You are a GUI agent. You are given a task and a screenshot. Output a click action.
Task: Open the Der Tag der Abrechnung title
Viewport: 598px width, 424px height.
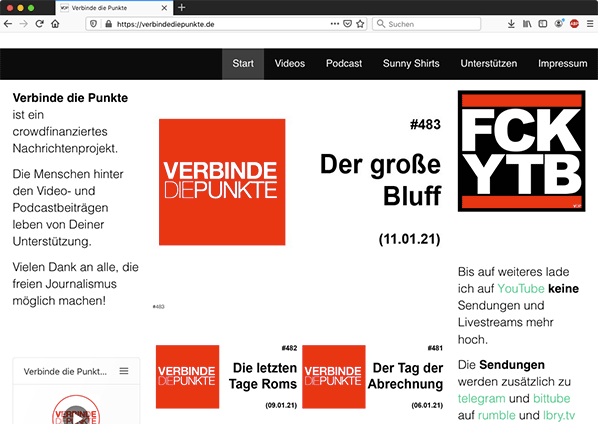coord(405,376)
